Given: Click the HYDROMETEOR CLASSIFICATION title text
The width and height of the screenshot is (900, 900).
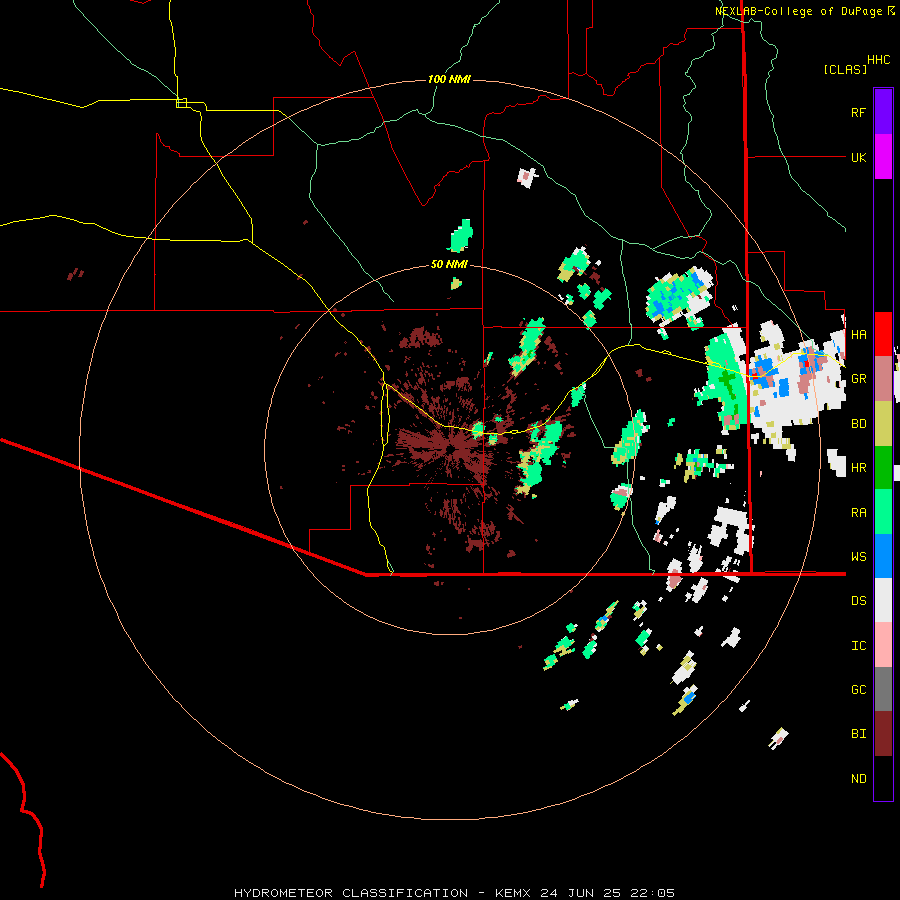Looking at the screenshot, I should [351, 893].
